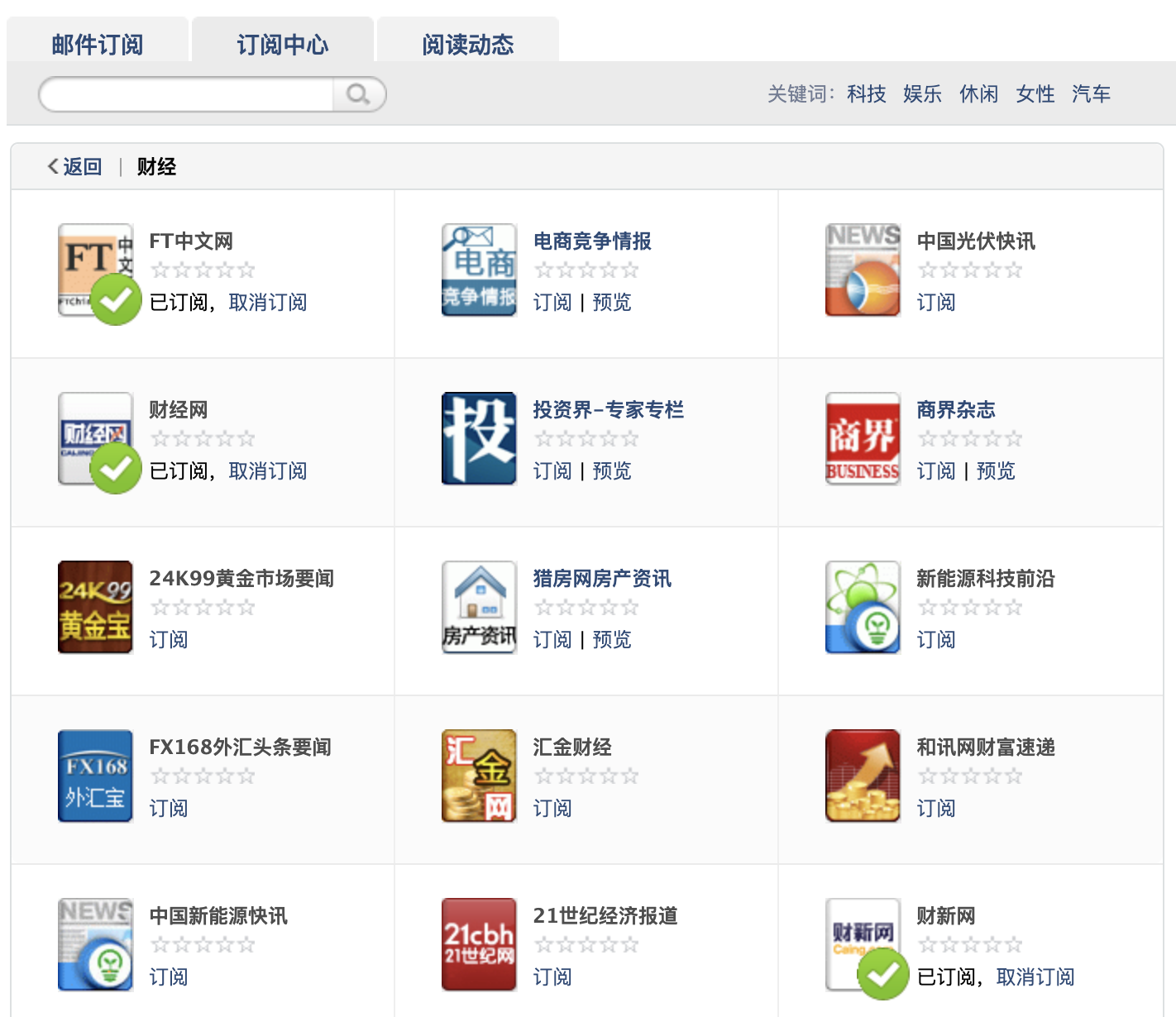1176x1017 pixels.
Task: Unsubscribe from FT中文网
Action: 267,303
